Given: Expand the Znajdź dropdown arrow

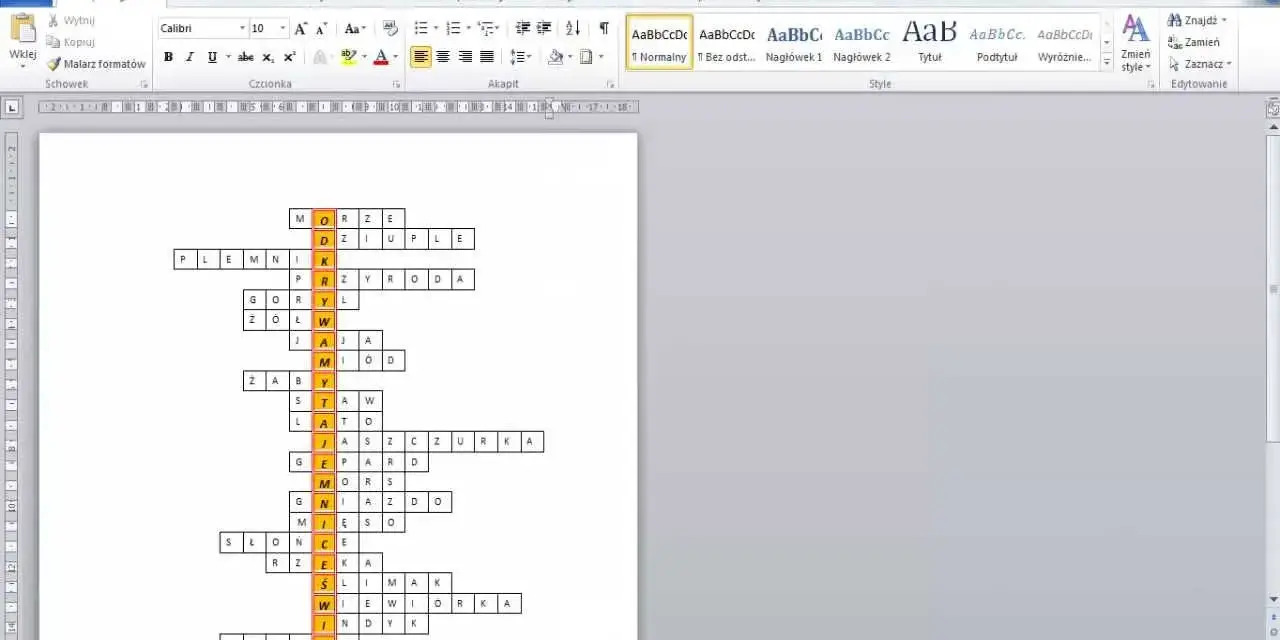Looking at the screenshot, I should click(1224, 20).
